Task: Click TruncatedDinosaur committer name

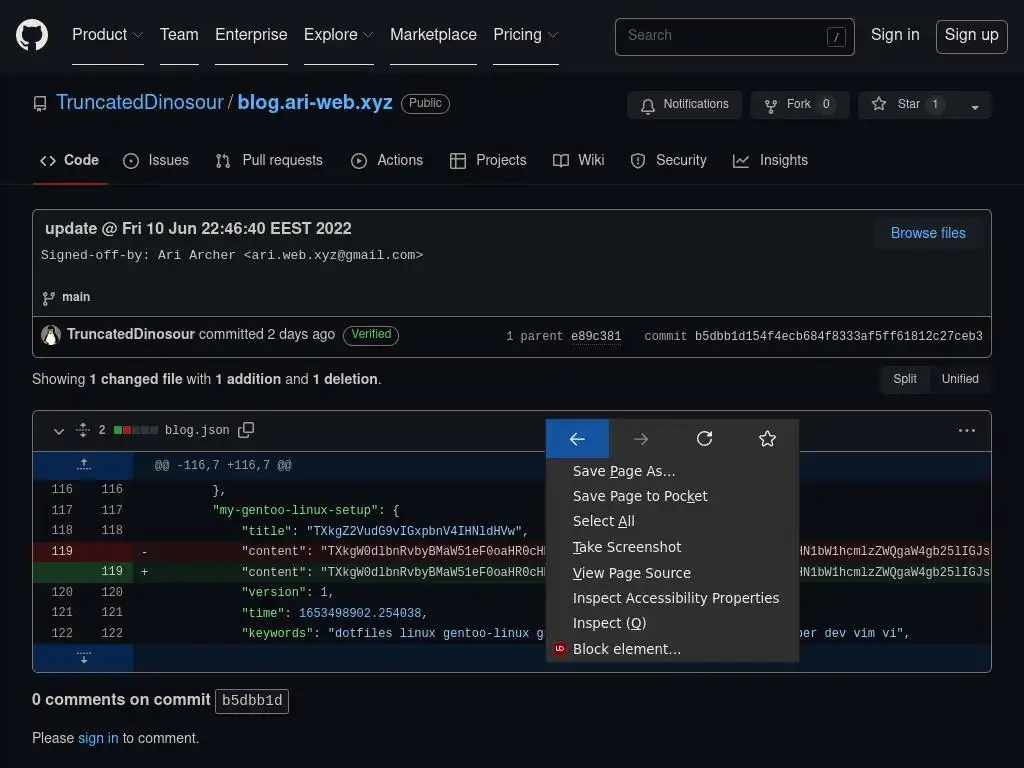Action: tap(131, 334)
